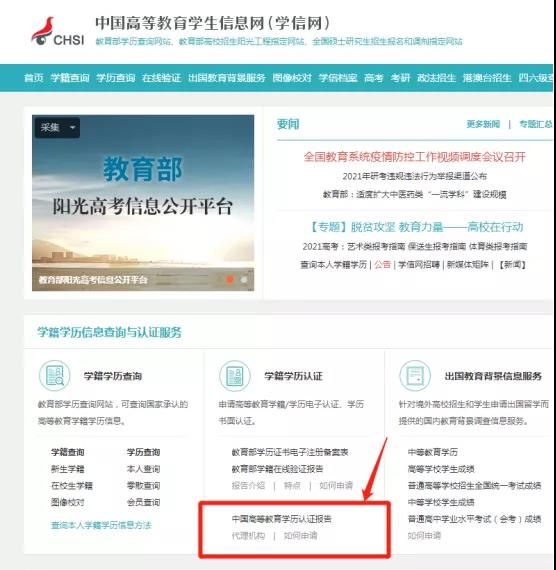Click the 【新闻】 link
556x570 pixels.
point(513,265)
